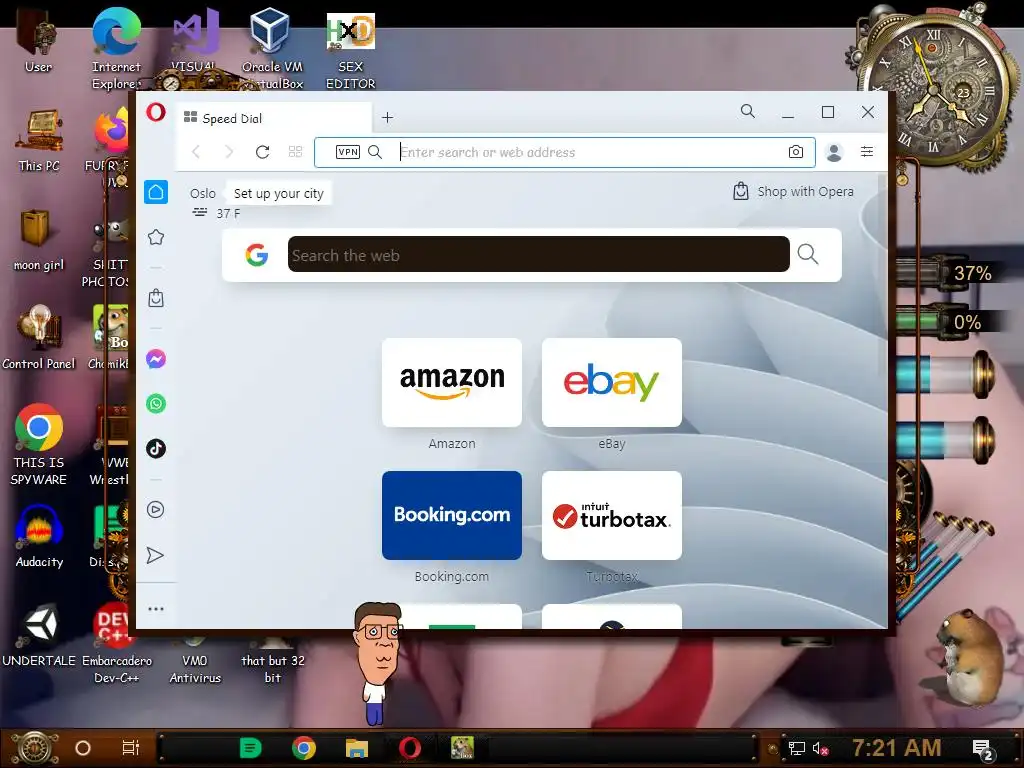Open File Explorer from the taskbar
1024x768 pixels.
(357, 748)
